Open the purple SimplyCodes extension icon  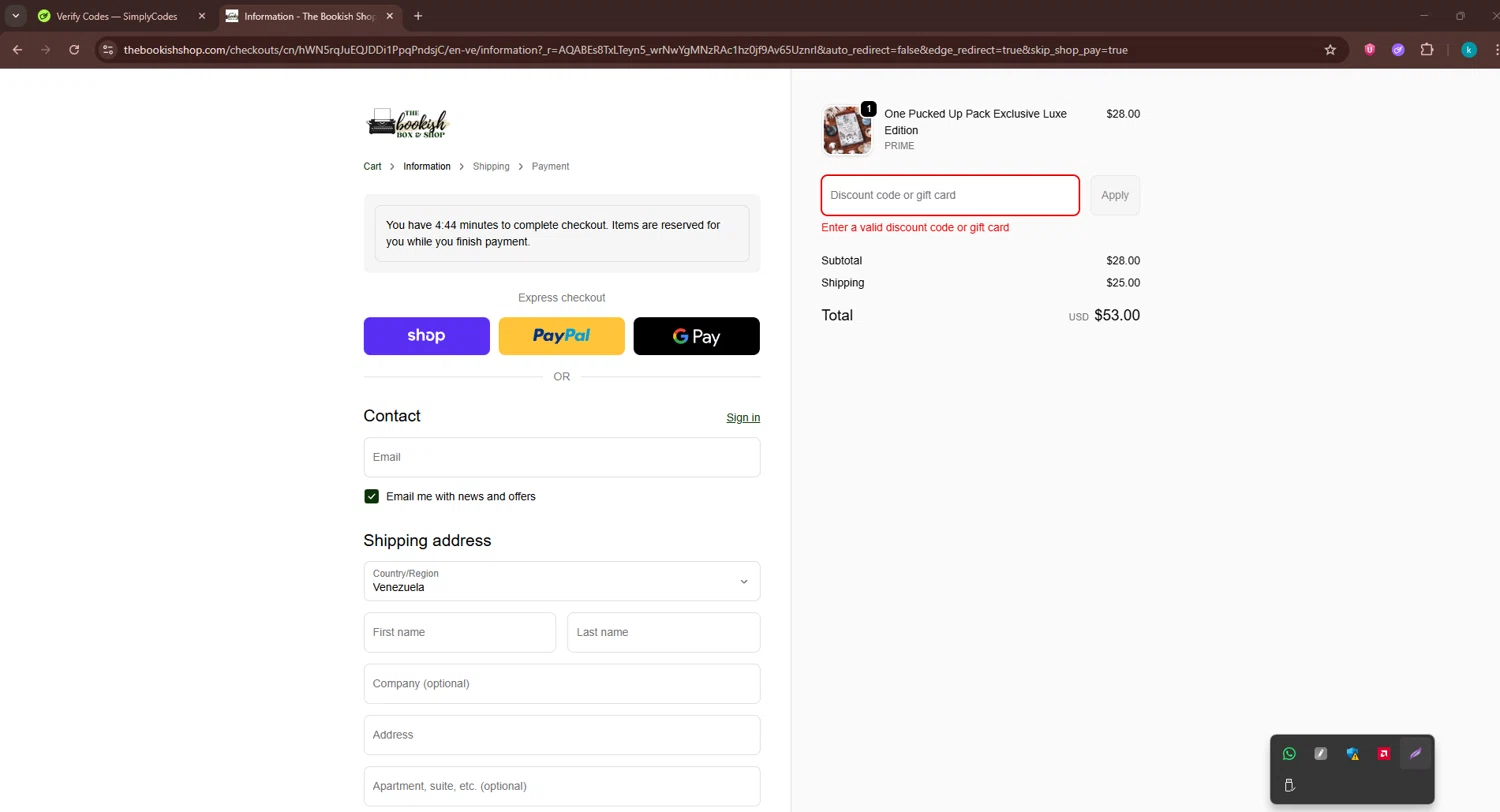(x=1398, y=49)
